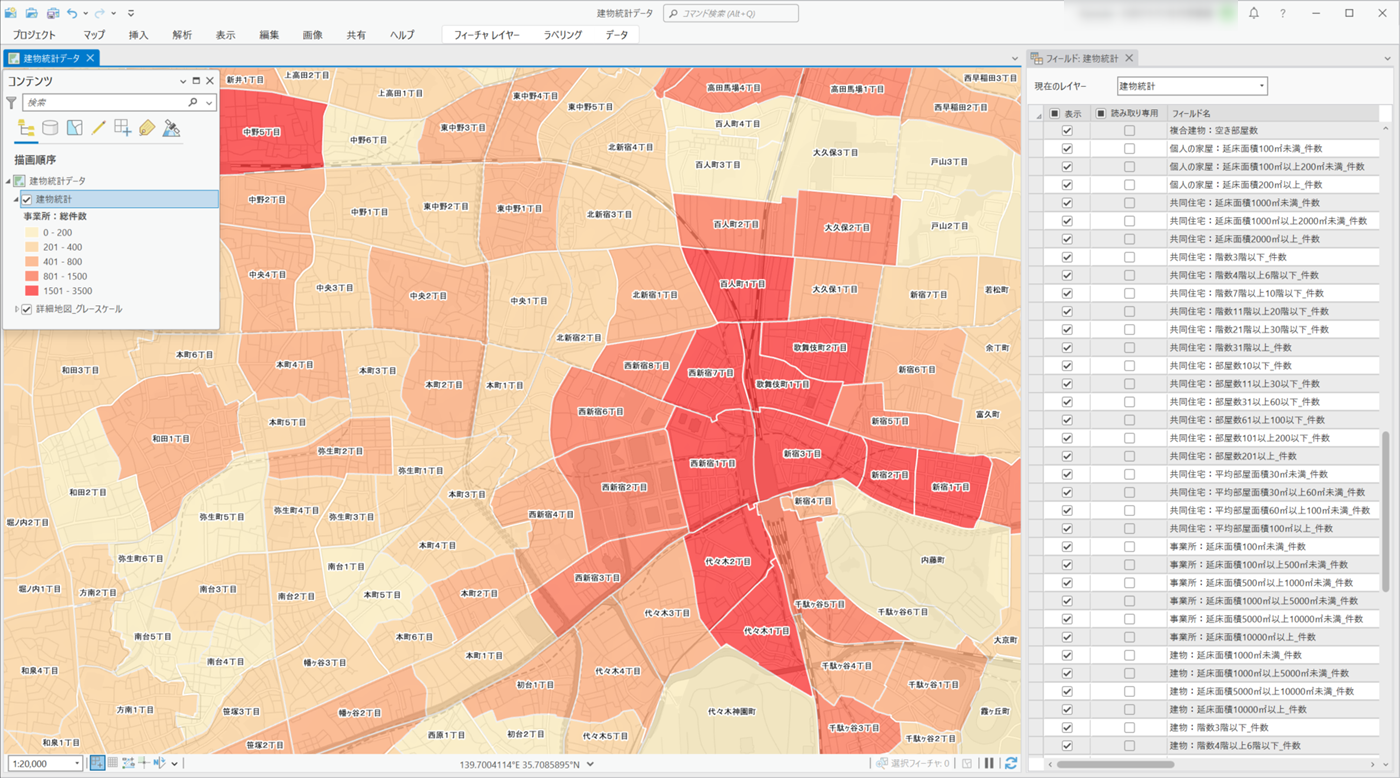Expand the 詳細地図_グレースケール layer tree
1400x778 pixels.
click(x=16, y=309)
